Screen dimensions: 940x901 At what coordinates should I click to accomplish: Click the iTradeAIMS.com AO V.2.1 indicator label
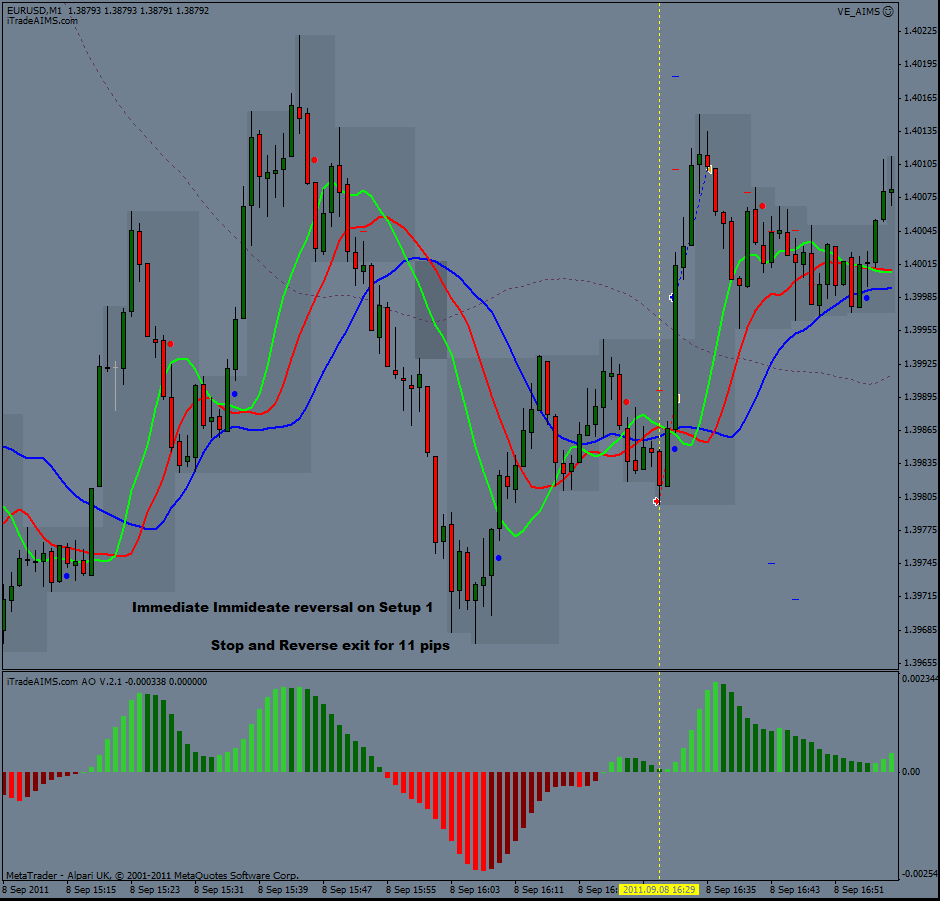pyautogui.click(x=107, y=682)
